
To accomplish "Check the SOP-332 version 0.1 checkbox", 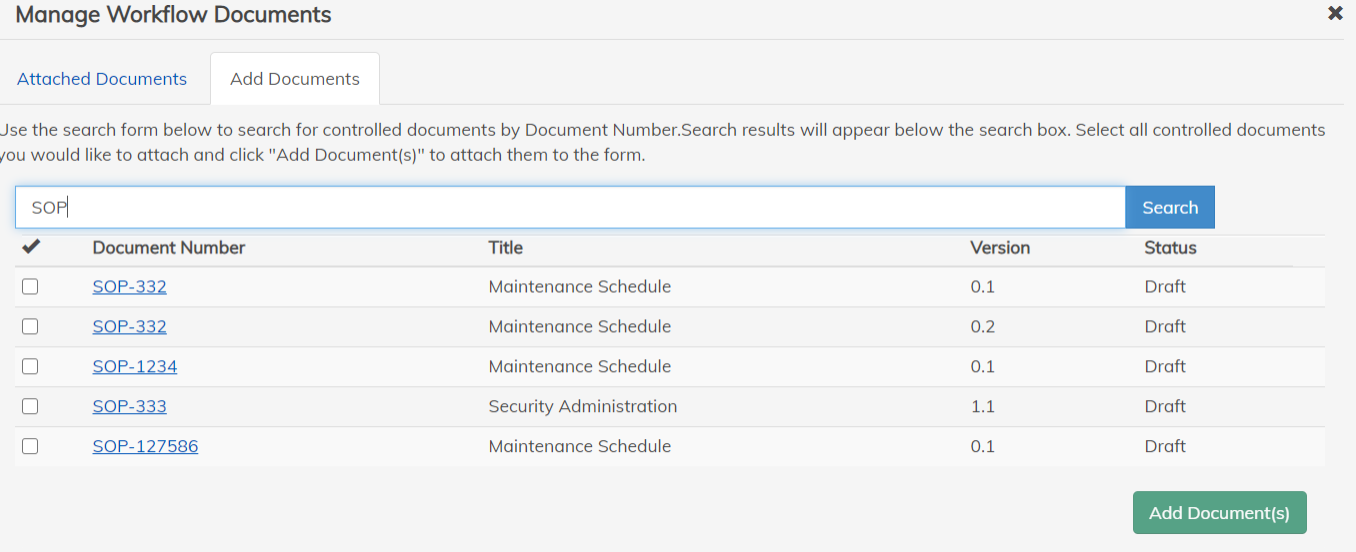I will click(30, 287).
